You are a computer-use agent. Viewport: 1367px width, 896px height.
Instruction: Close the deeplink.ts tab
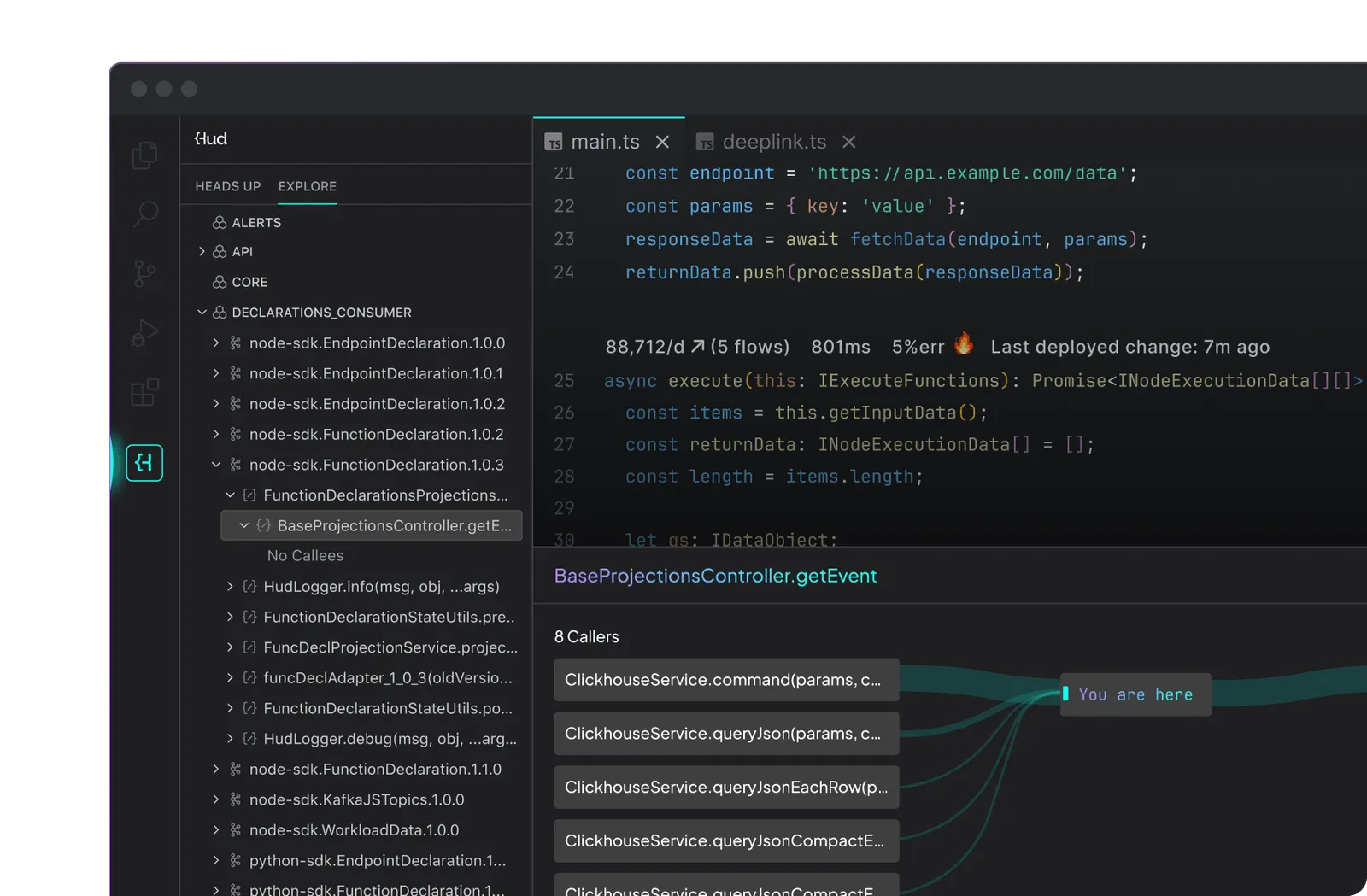tap(848, 142)
